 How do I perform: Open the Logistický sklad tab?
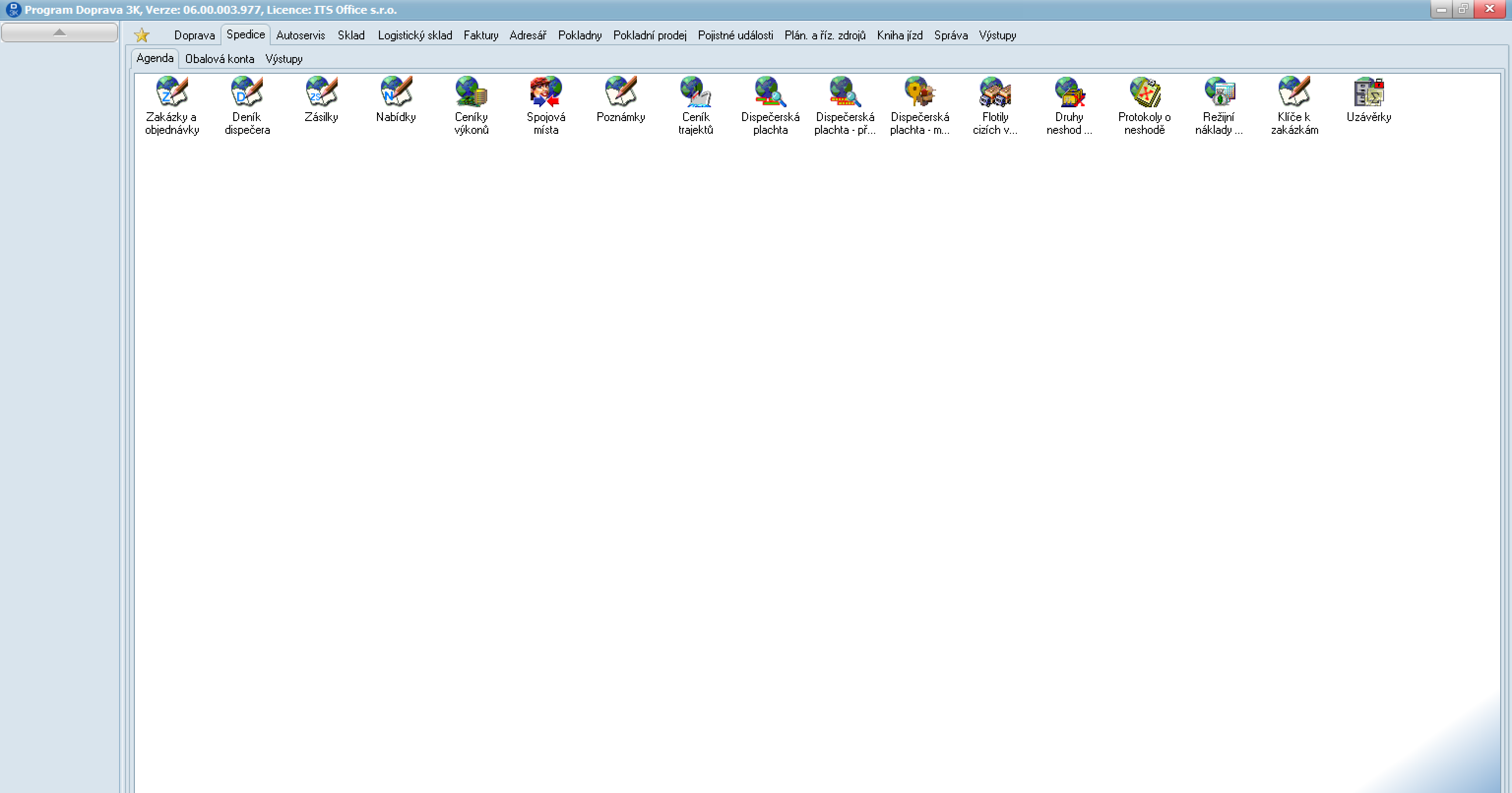415,35
